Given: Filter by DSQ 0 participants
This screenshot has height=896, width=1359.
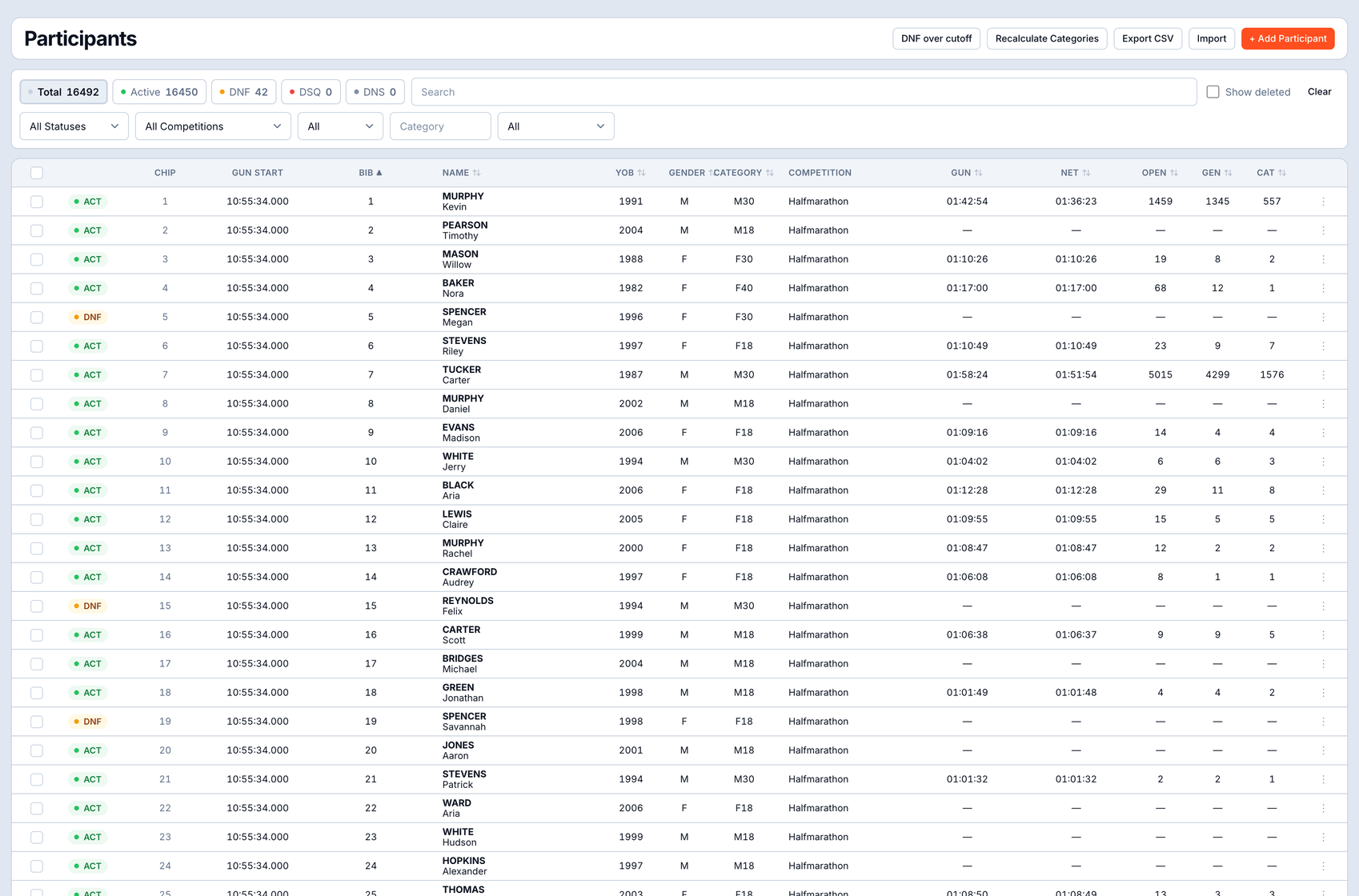Looking at the screenshot, I should [x=311, y=92].
